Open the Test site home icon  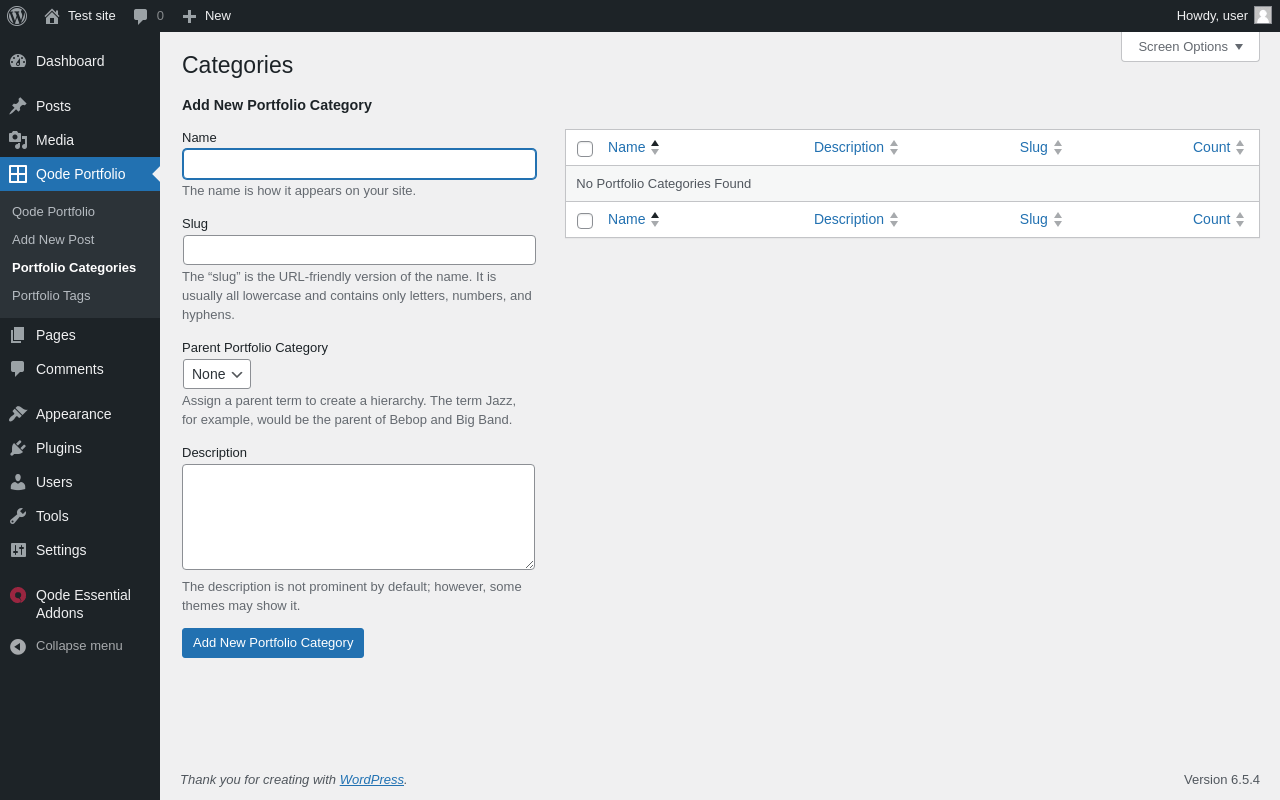click(x=52, y=16)
